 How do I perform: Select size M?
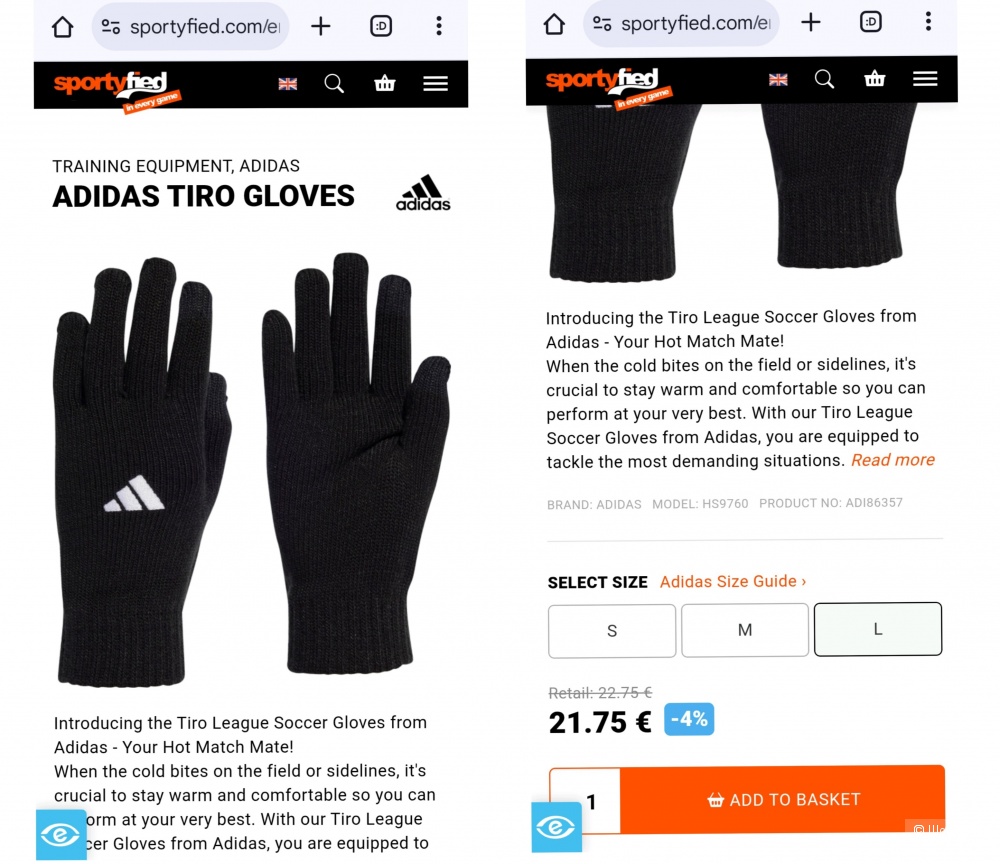745,630
